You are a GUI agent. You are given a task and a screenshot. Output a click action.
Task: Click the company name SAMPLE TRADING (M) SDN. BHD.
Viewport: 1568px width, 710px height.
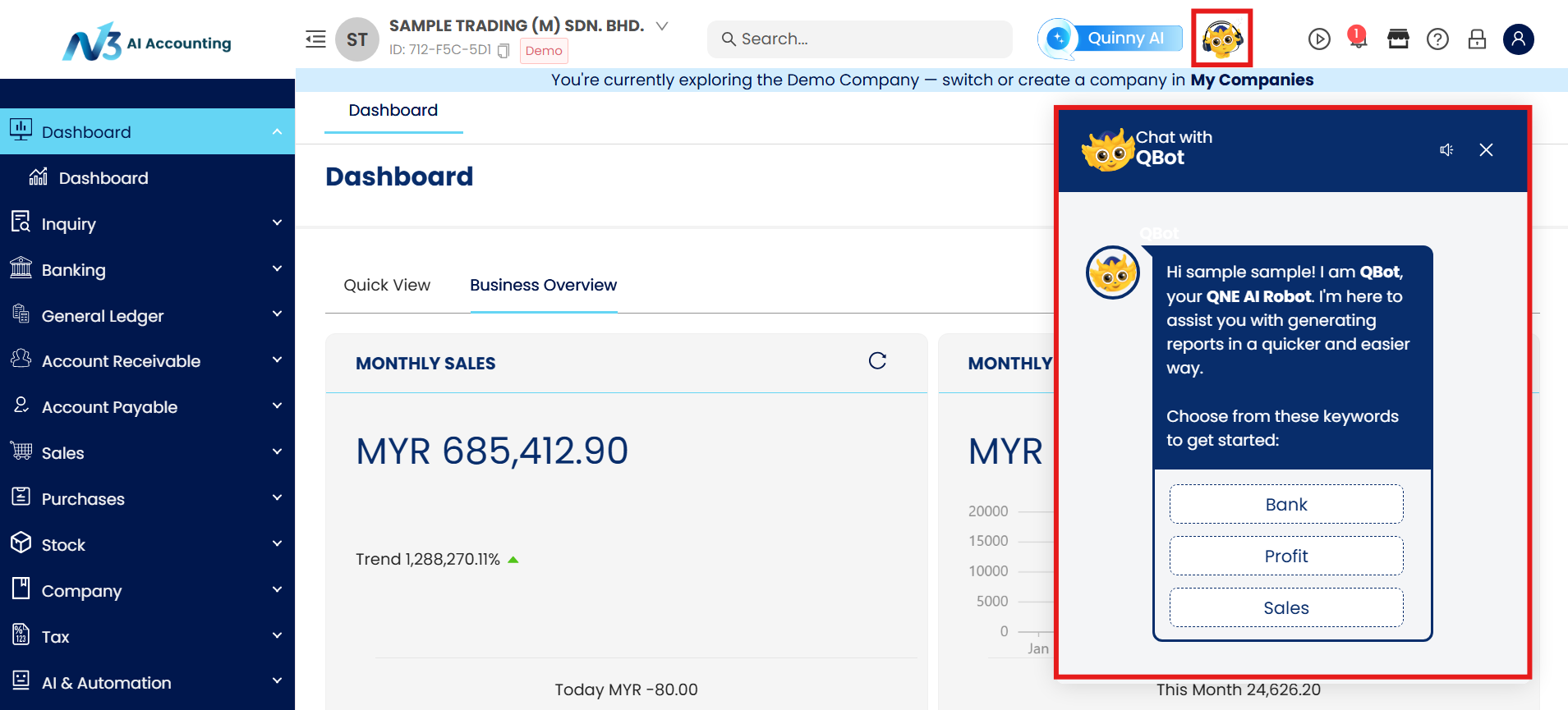click(517, 25)
